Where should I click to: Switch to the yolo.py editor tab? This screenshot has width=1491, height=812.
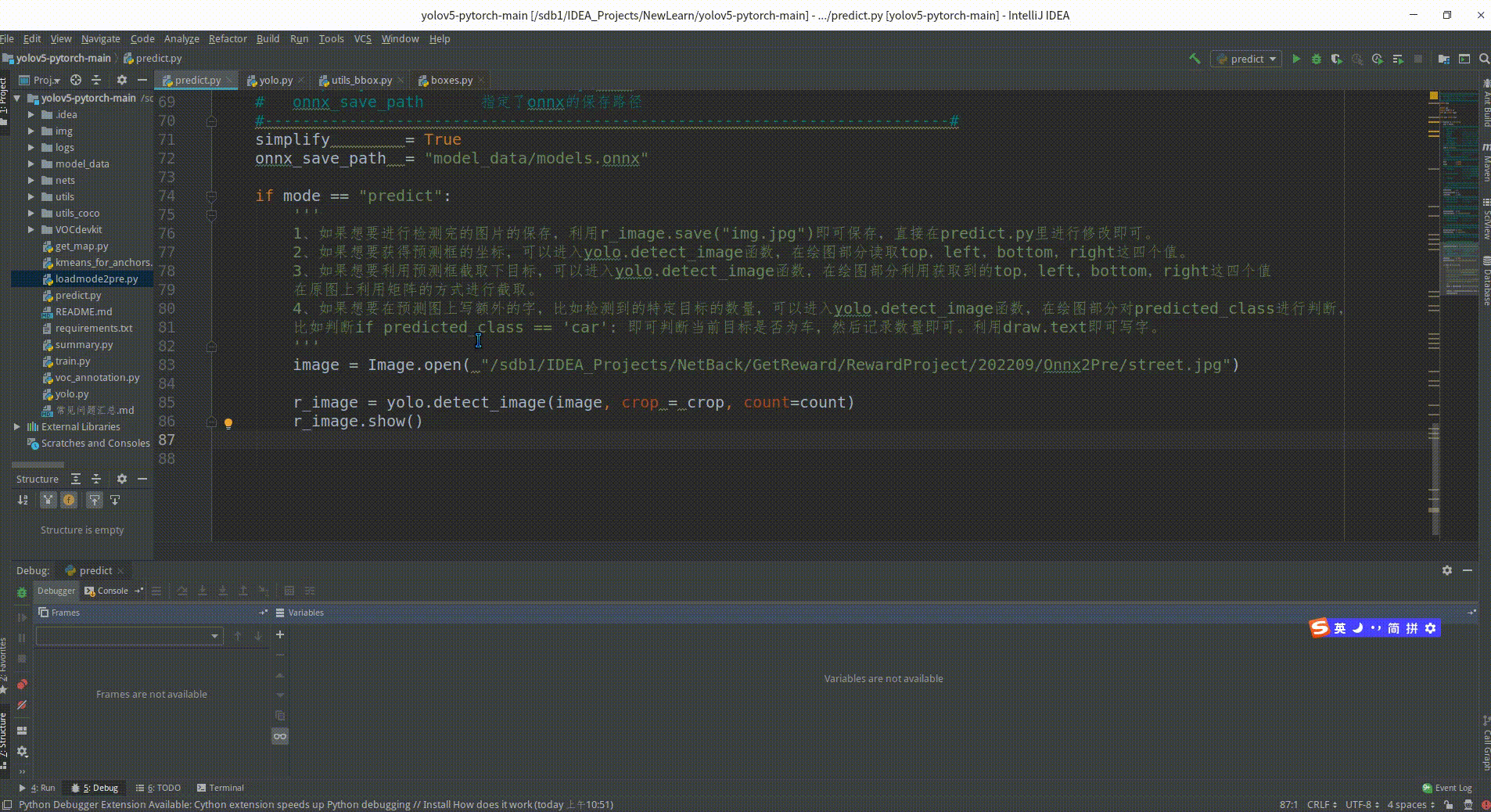pyautogui.click(x=275, y=80)
